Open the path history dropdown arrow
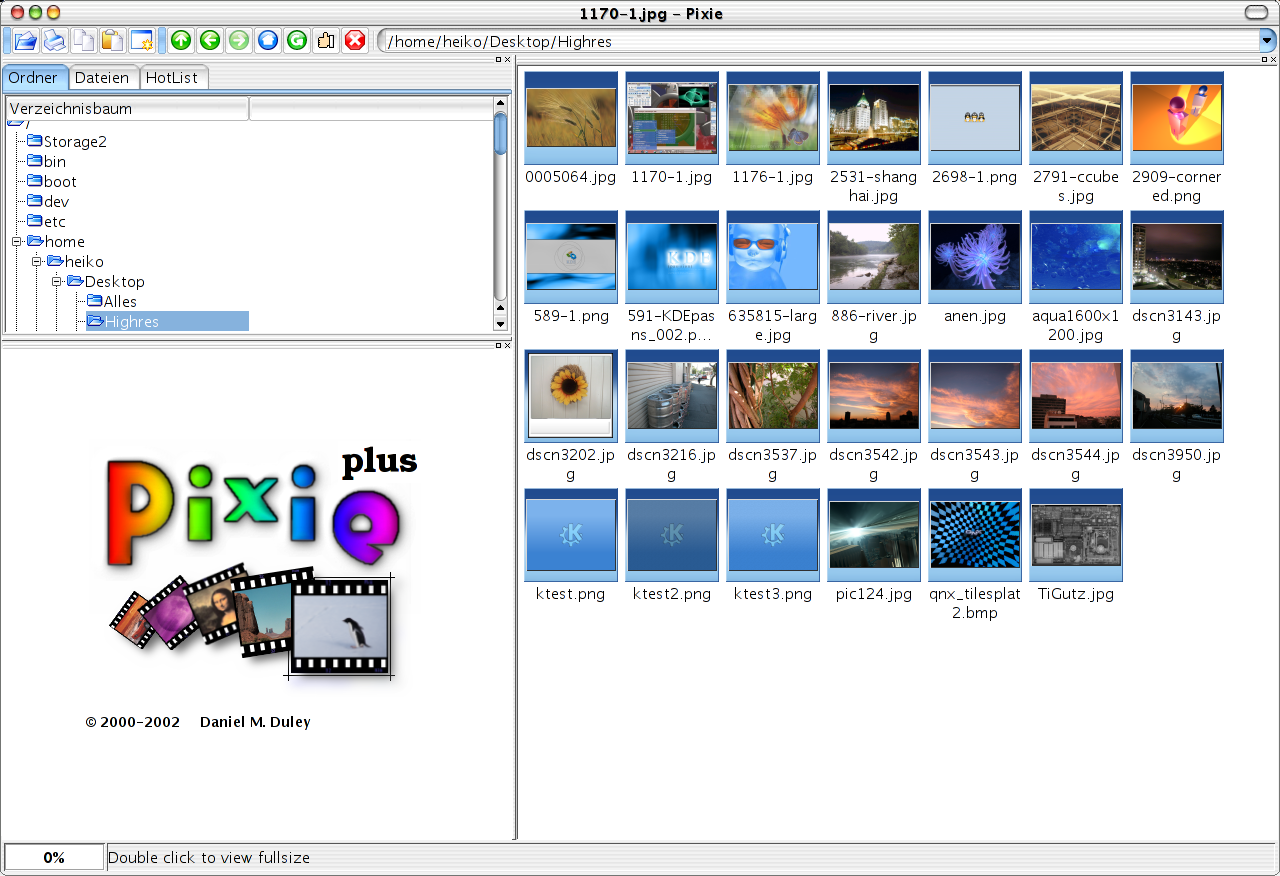The image size is (1280, 876). pyautogui.click(x=1267, y=41)
